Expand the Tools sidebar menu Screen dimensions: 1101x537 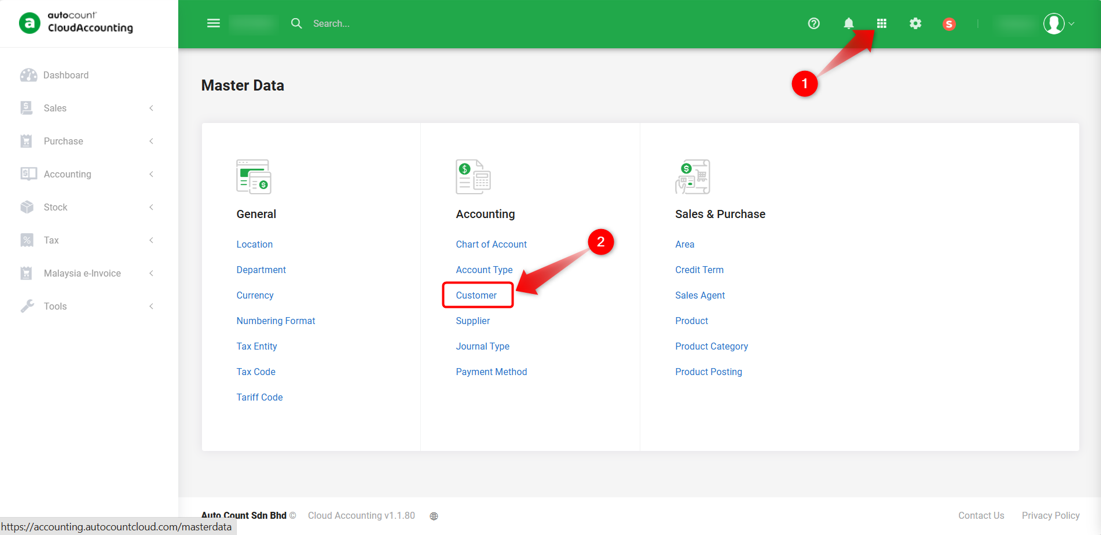[88, 306]
